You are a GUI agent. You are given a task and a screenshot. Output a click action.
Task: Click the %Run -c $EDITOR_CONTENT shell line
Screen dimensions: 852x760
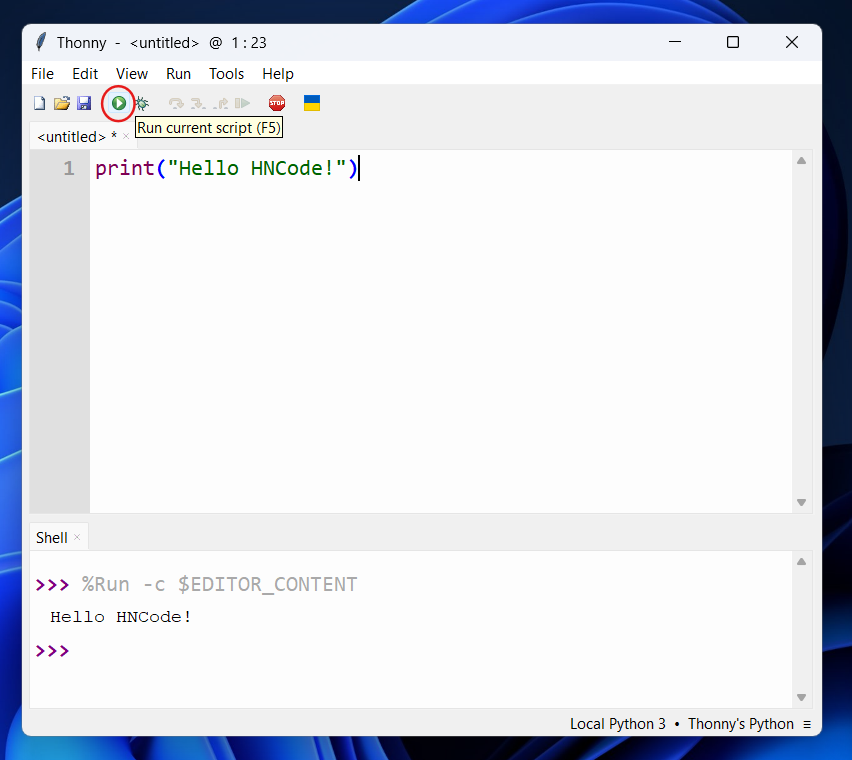click(220, 585)
